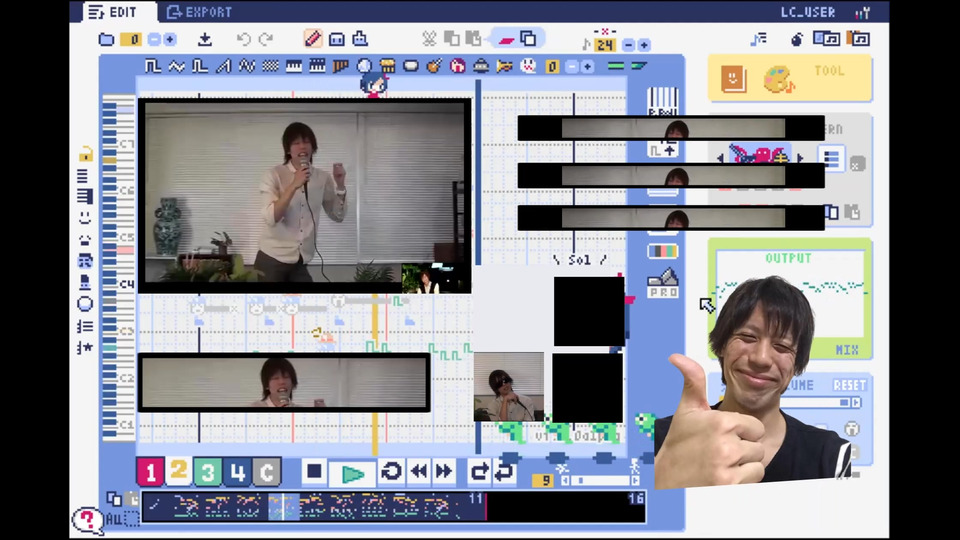Screen dimensions: 960x540
Task: Select the stamp tool
Action: click(x=360, y=39)
